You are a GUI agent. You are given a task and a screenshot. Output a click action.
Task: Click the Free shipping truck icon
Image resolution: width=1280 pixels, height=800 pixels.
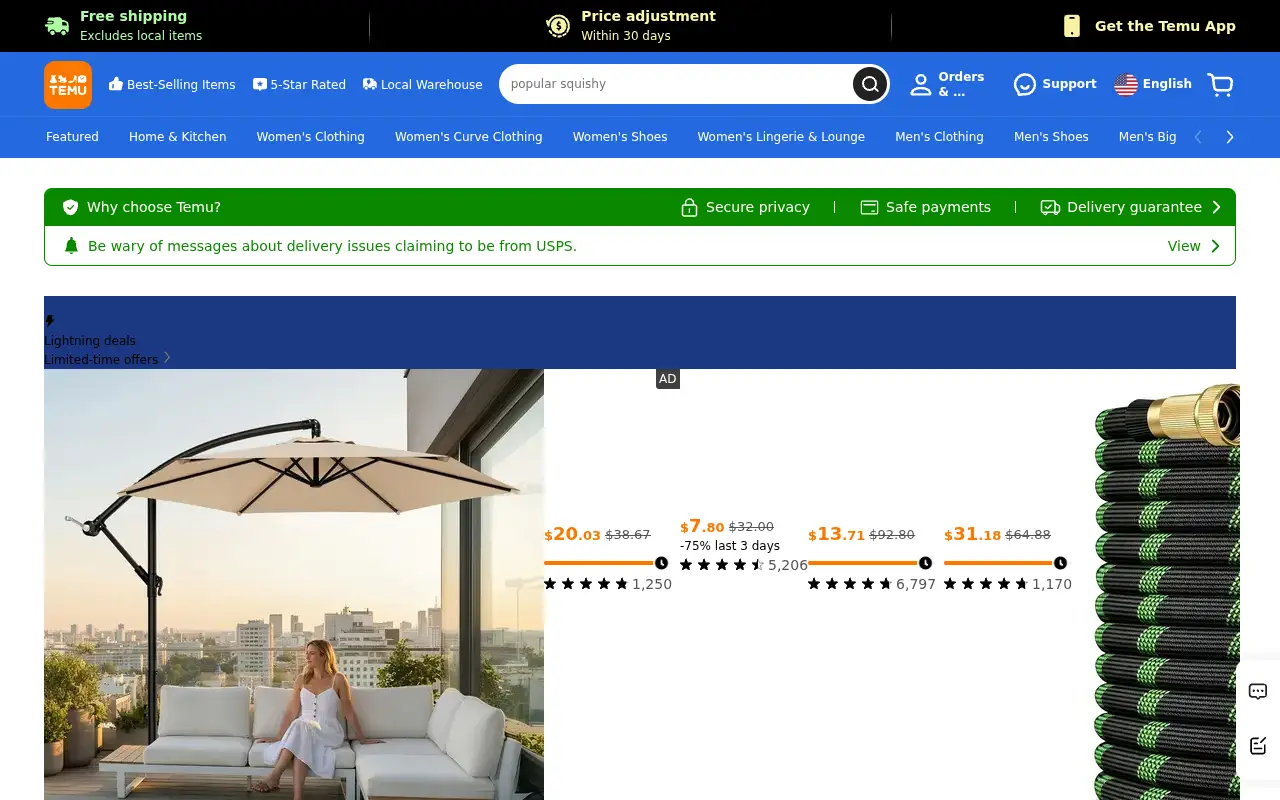click(57, 26)
